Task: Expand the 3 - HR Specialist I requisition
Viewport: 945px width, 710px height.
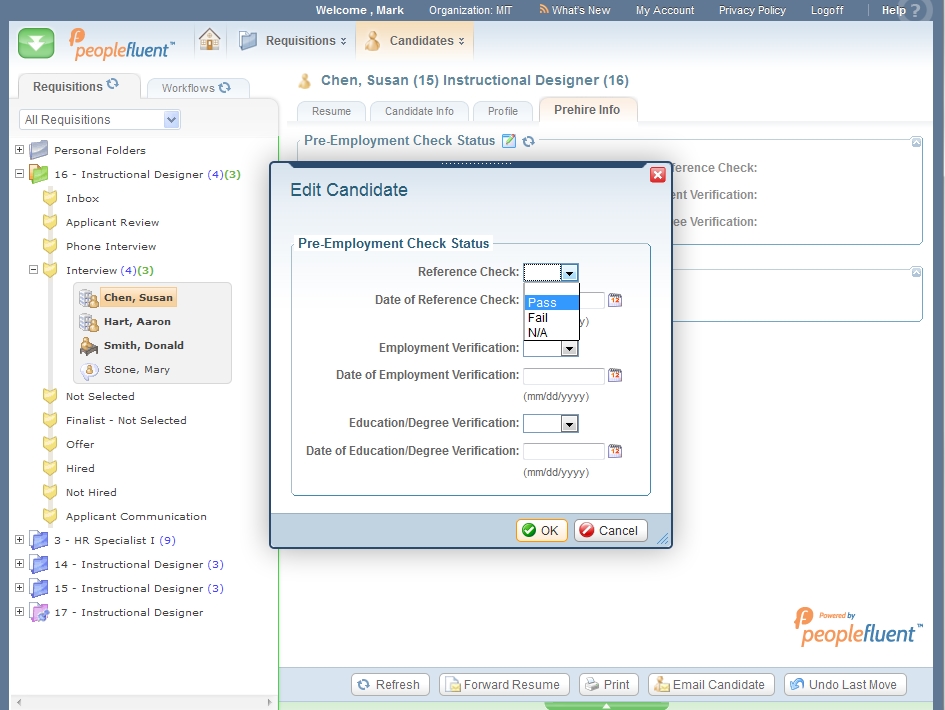Action: click(19, 540)
